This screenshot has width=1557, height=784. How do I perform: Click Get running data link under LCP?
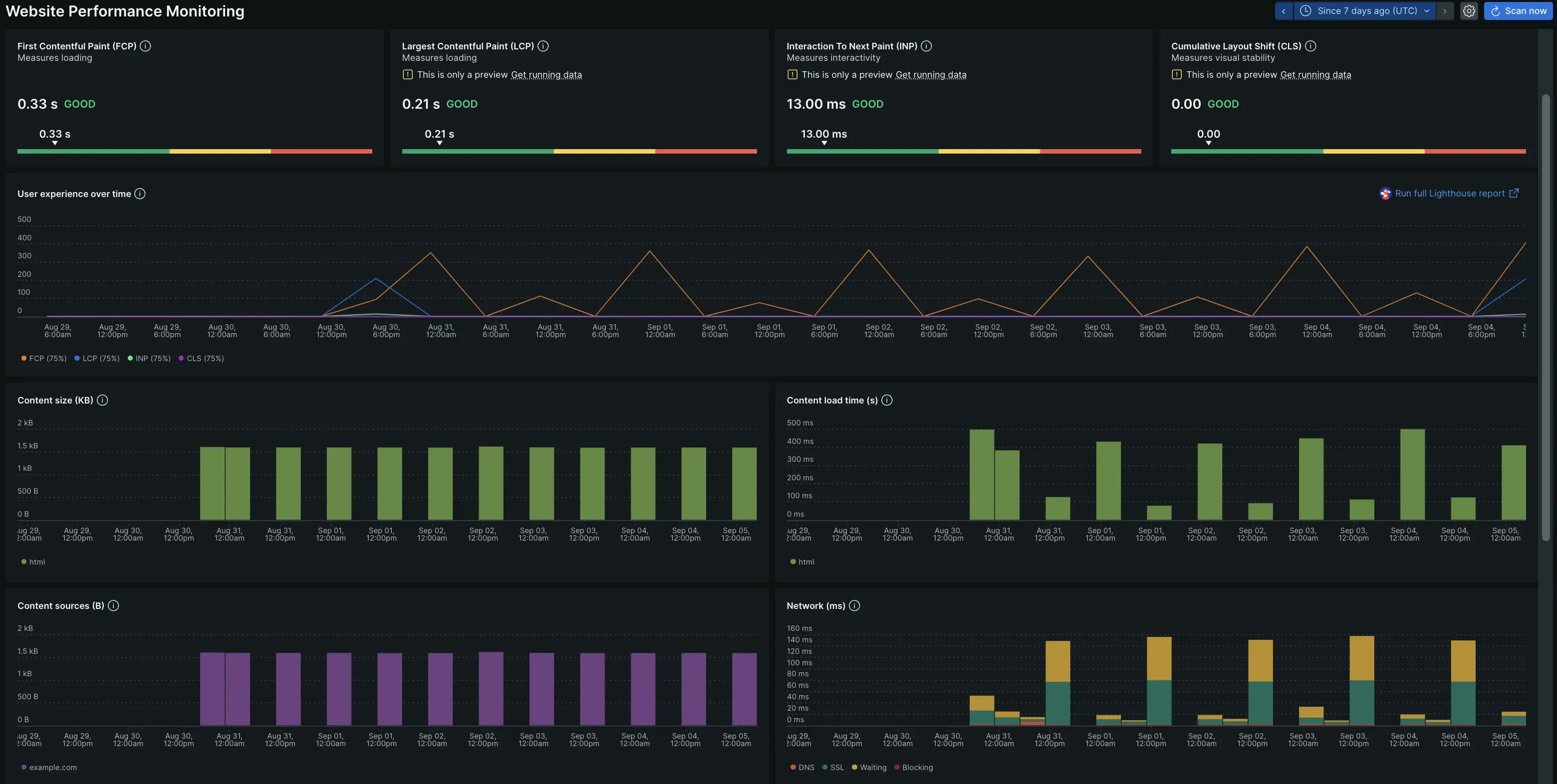point(546,75)
